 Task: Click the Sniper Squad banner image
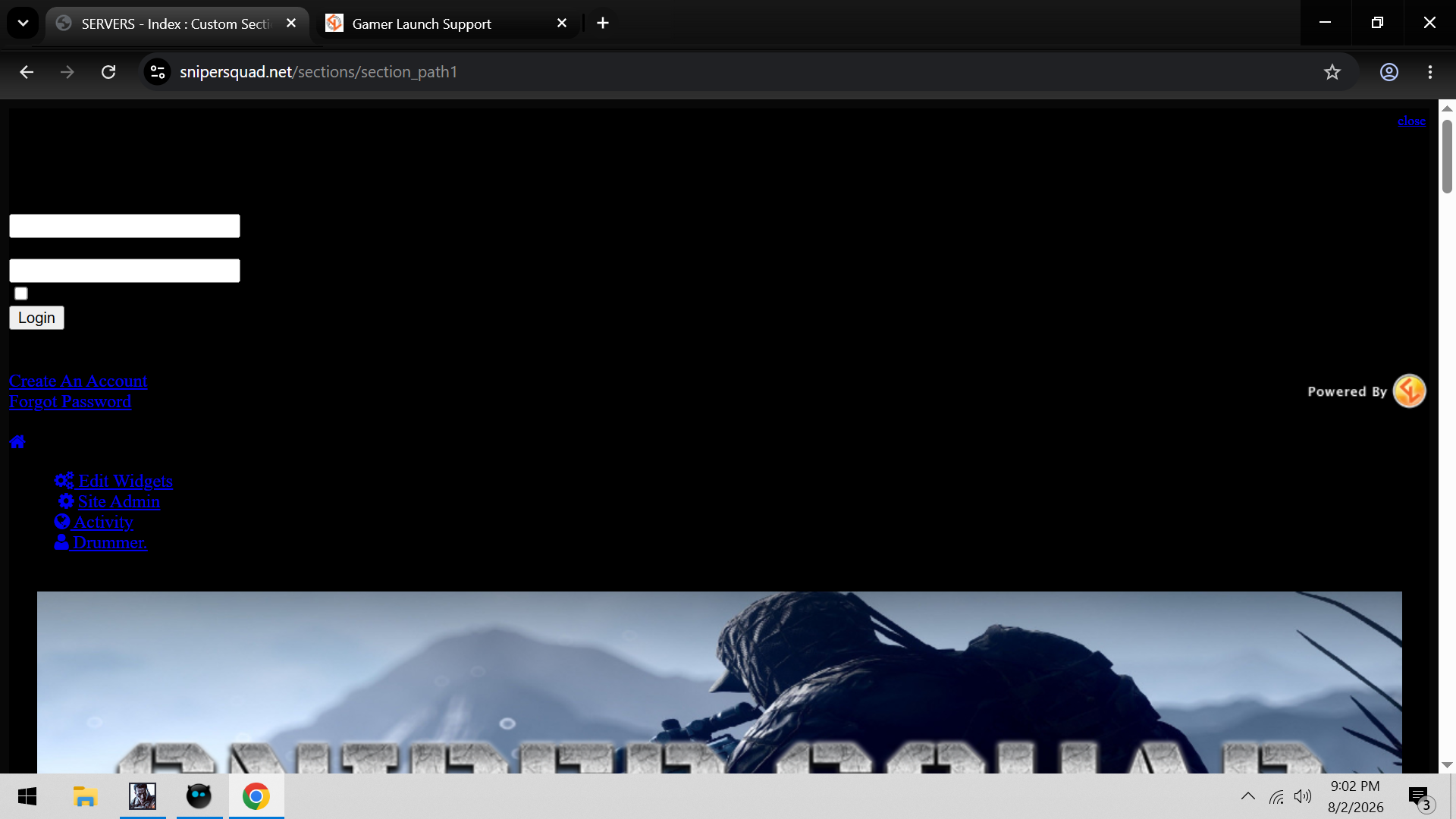[719, 682]
